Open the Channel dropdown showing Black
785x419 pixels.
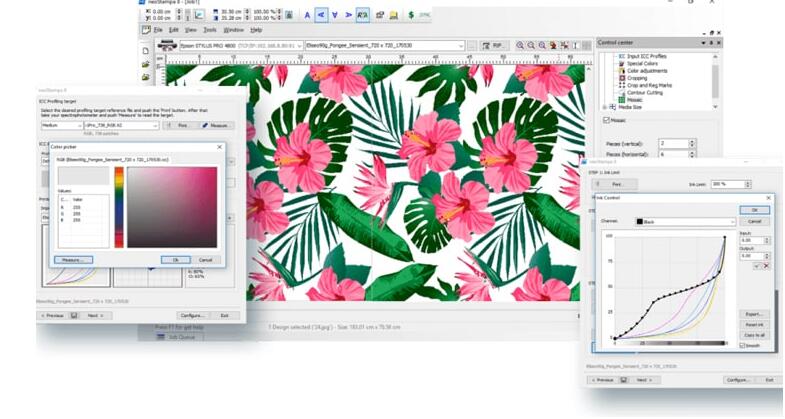[x=683, y=221]
